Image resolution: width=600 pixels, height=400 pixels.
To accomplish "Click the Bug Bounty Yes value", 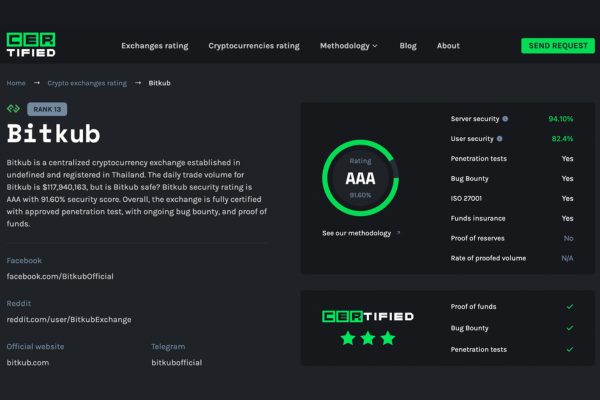I will [567, 178].
